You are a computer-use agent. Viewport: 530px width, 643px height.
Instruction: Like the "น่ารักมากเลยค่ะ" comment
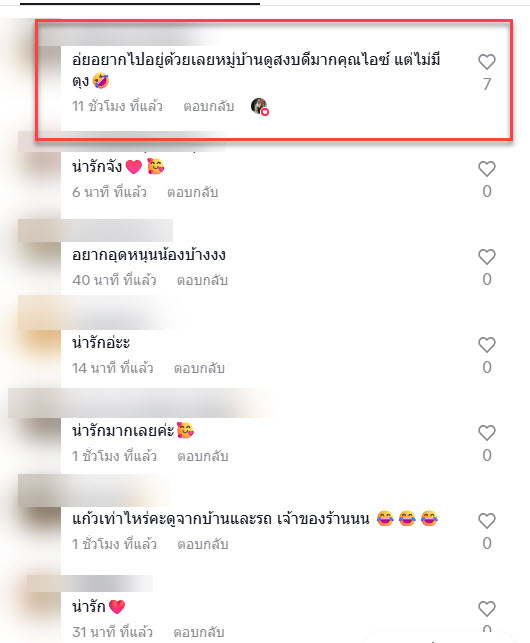tap(487, 433)
